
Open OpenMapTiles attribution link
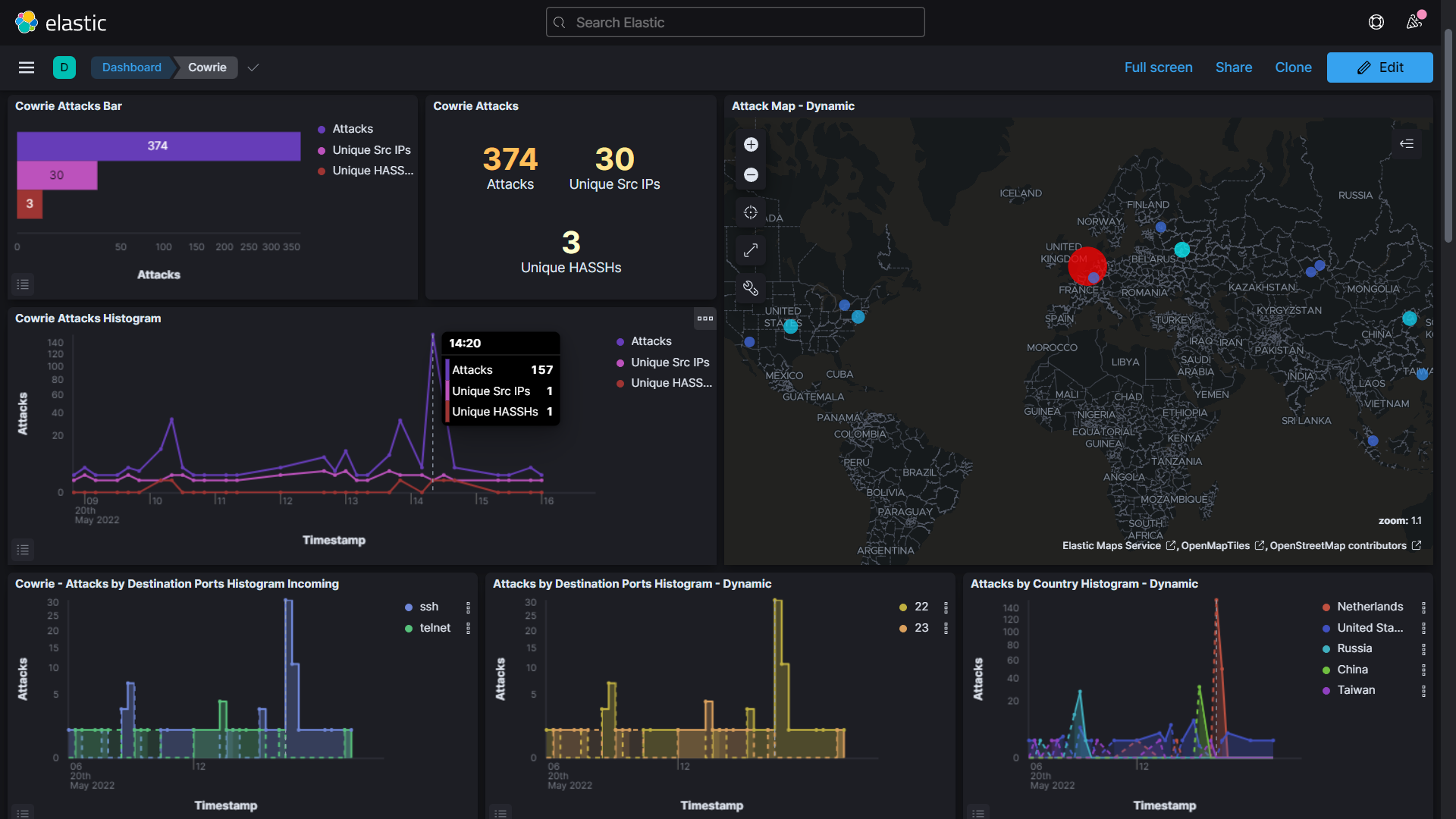(x=1222, y=546)
